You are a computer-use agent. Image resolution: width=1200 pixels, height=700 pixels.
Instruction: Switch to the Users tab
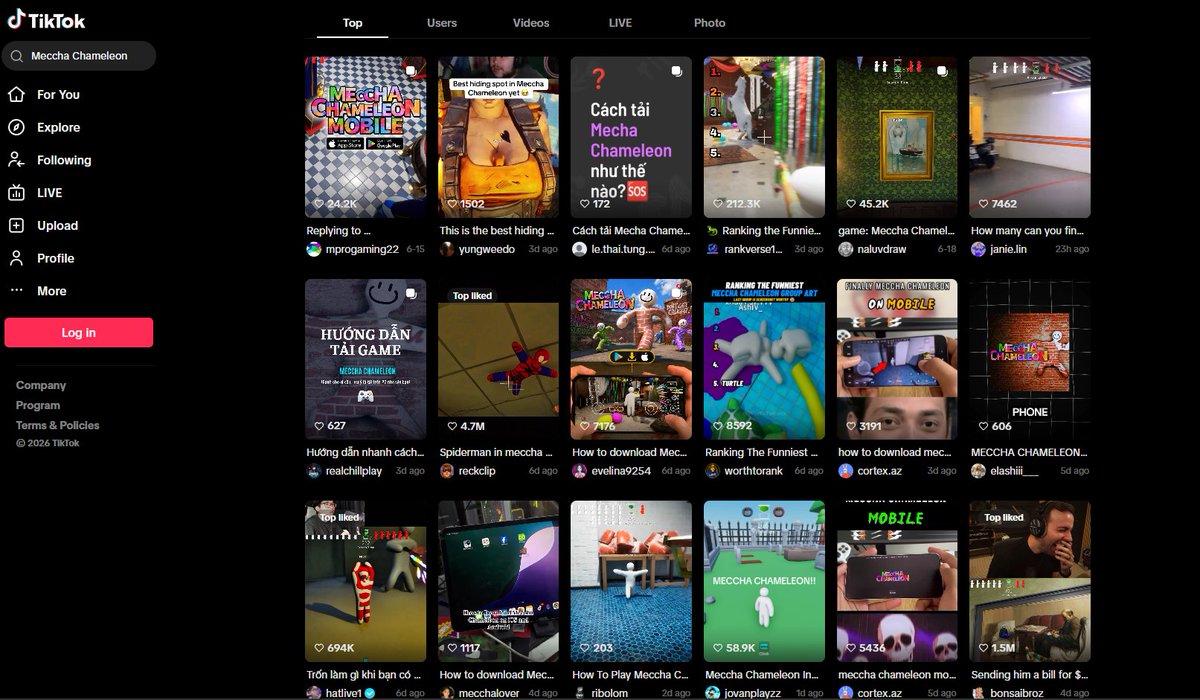[442, 23]
